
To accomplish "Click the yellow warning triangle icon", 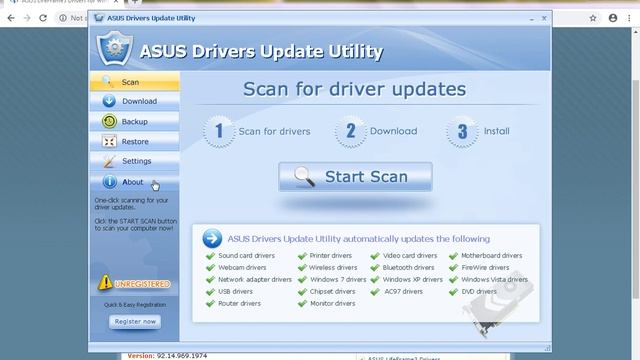I will pyautogui.click(x=105, y=282).
